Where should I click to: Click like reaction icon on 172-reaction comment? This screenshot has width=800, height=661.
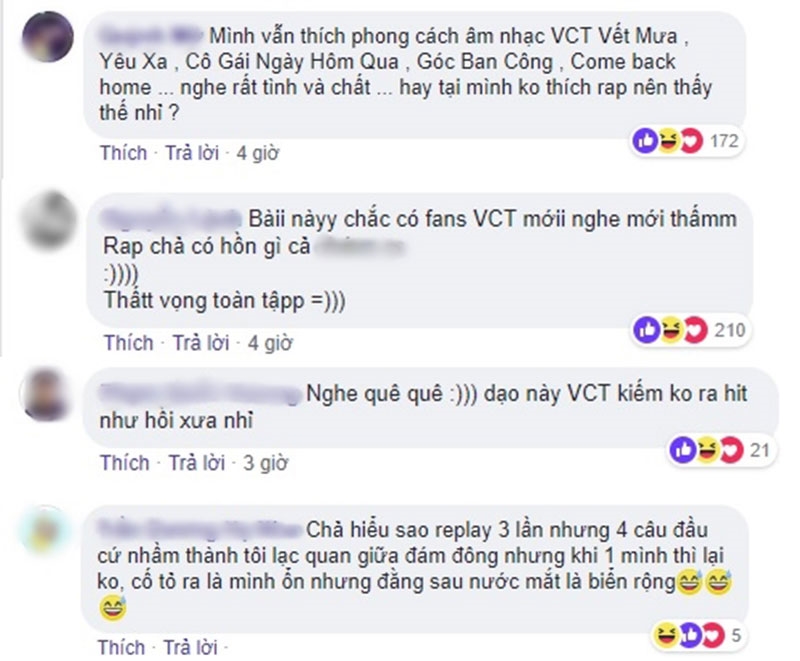pyautogui.click(x=645, y=141)
